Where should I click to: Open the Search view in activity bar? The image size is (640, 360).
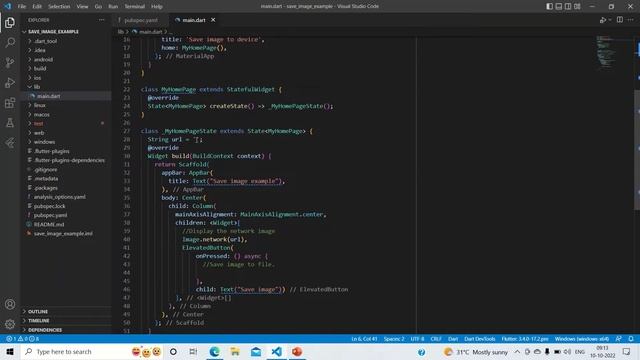pos(10,42)
